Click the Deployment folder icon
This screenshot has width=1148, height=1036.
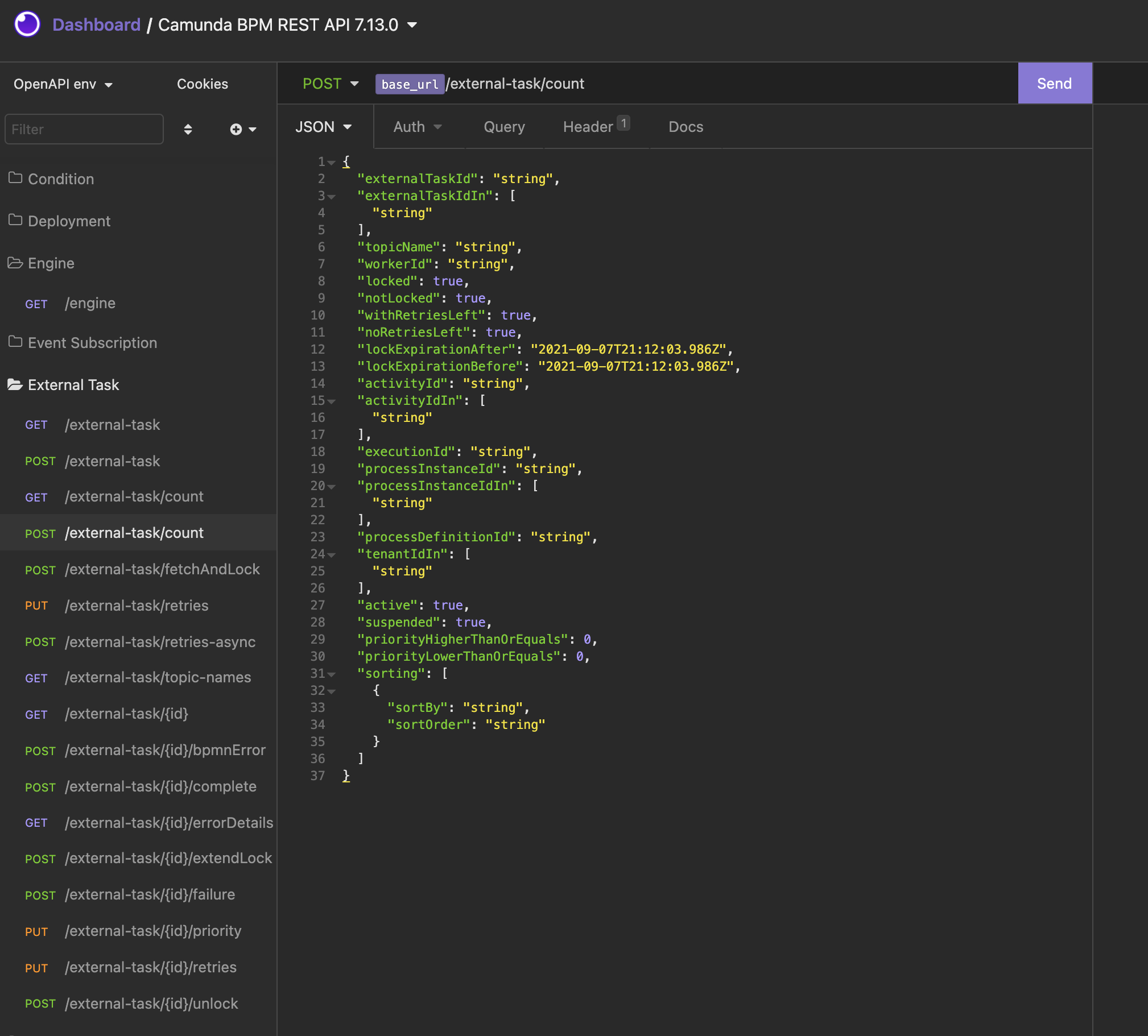pyautogui.click(x=15, y=220)
